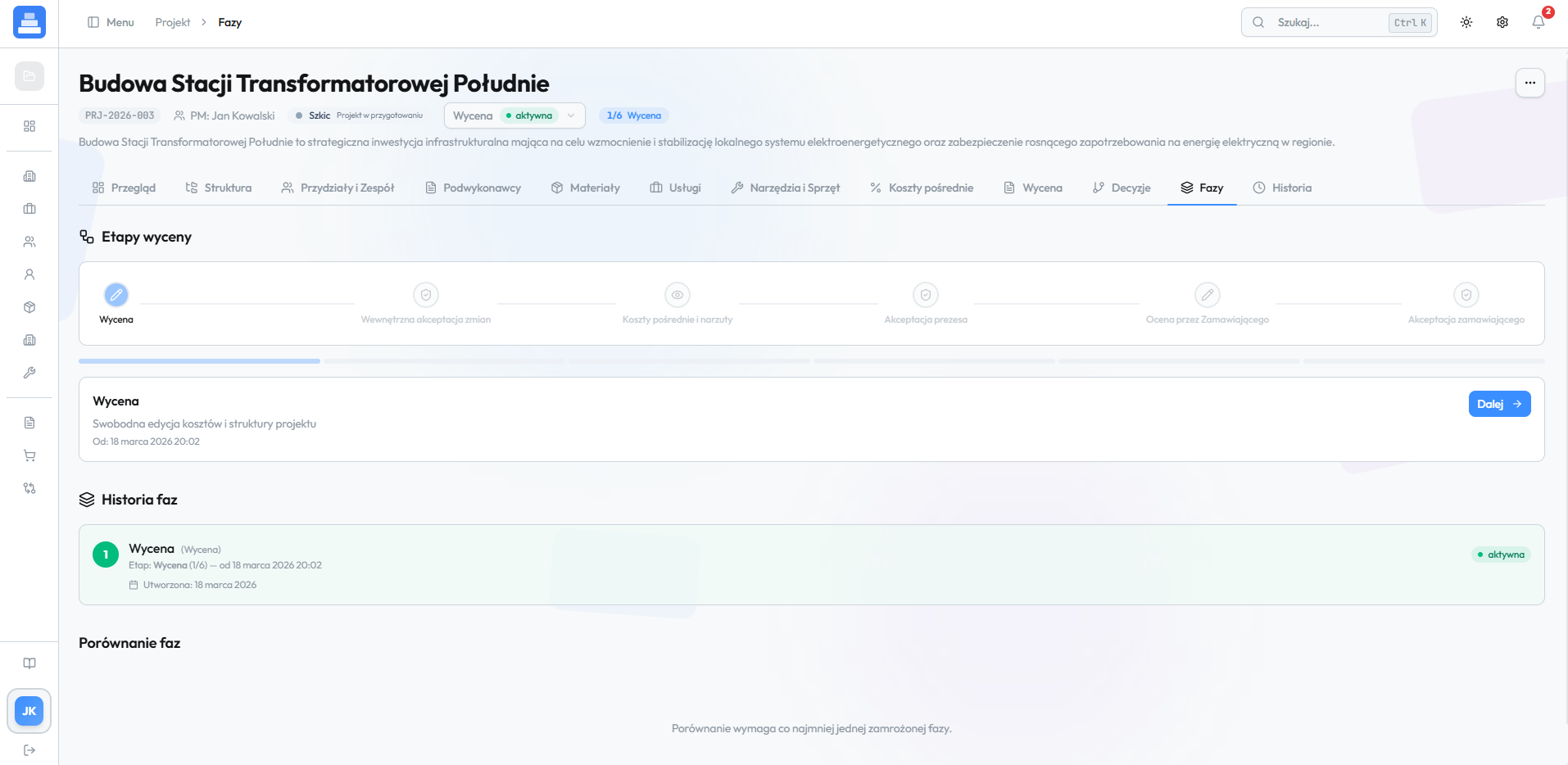Viewport: 1568px width, 765px height.
Task: Expand the Wycena entry in Historia faz
Action: pyautogui.click(x=152, y=549)
